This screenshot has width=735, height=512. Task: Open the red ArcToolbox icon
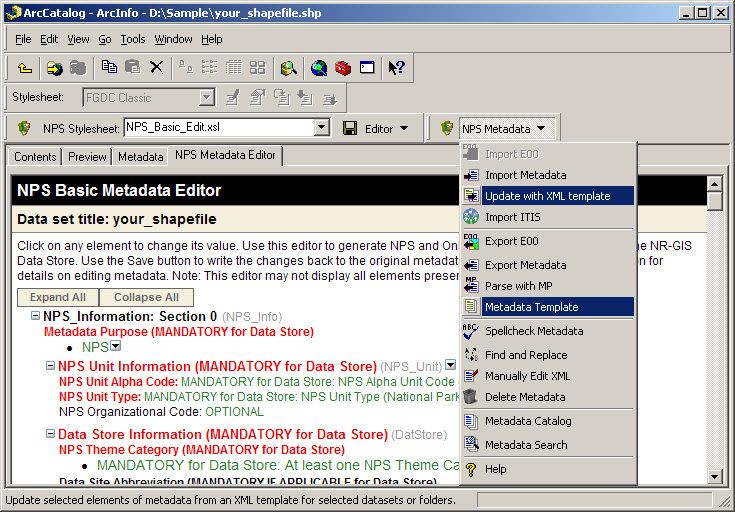pos(343,68)
